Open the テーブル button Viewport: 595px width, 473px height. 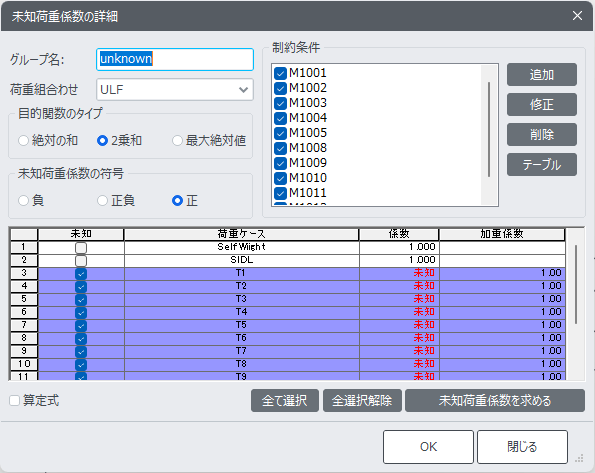point(542,164)
